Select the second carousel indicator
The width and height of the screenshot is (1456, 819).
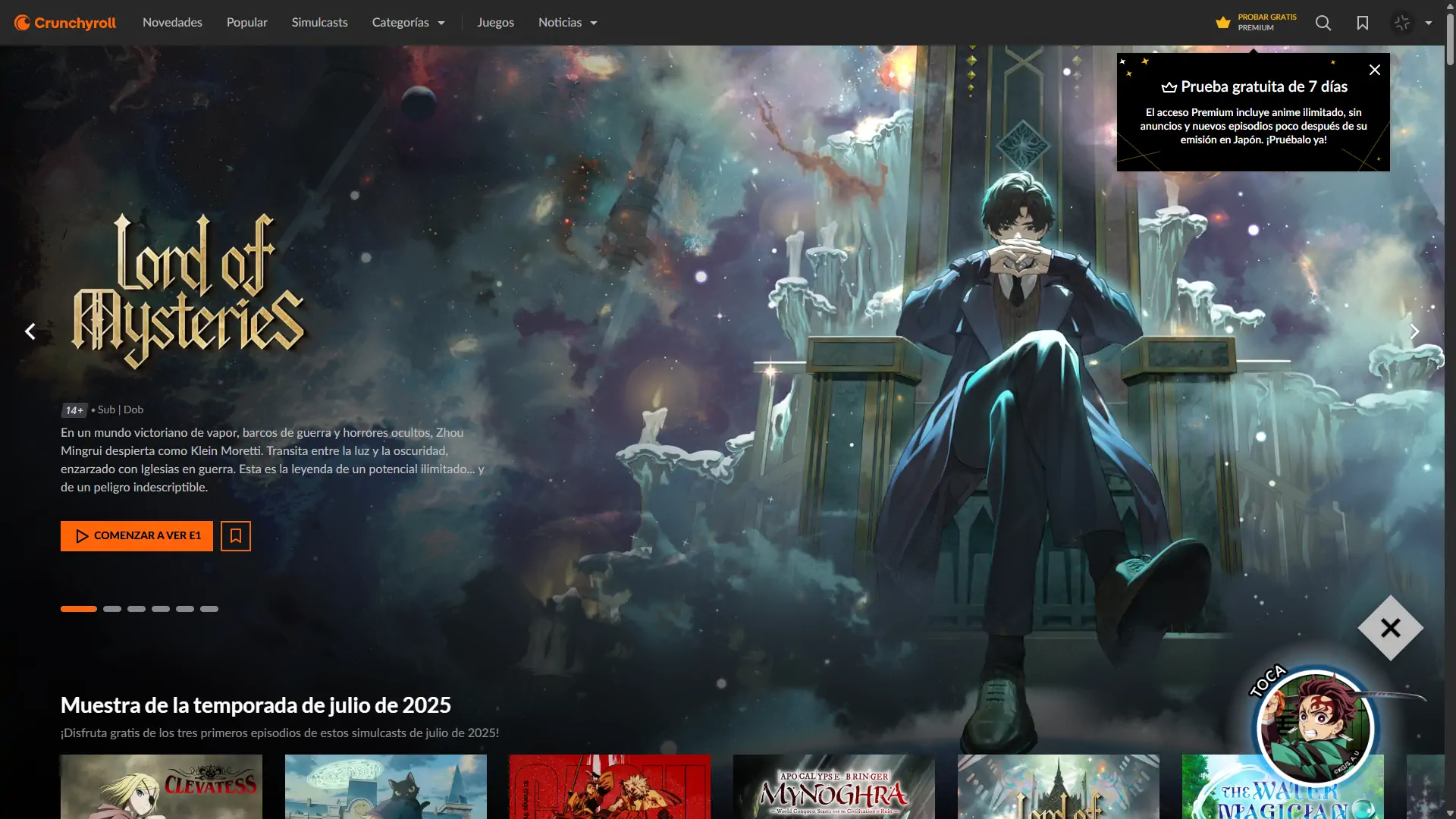112,609
